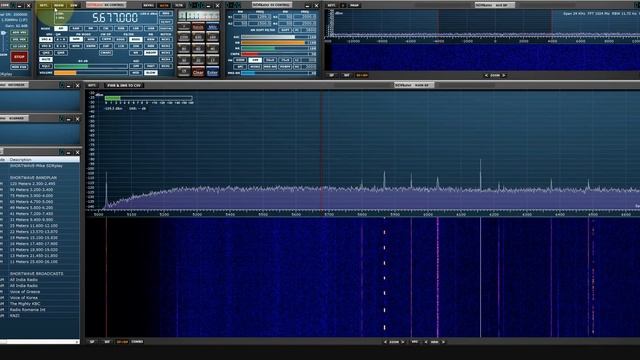Viewport: 640px width, 360px height.
Task: Click keypad MHz button
Action: tap(212, 27)
